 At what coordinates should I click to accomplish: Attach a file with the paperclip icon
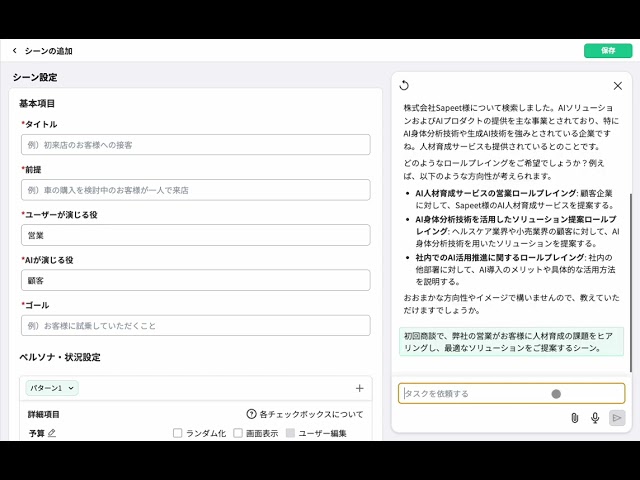[x=574, y=418]
